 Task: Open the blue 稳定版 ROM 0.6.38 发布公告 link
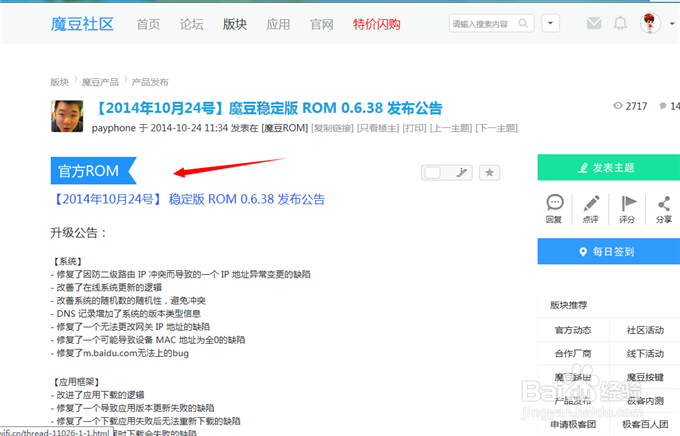(x=188, y=199)
